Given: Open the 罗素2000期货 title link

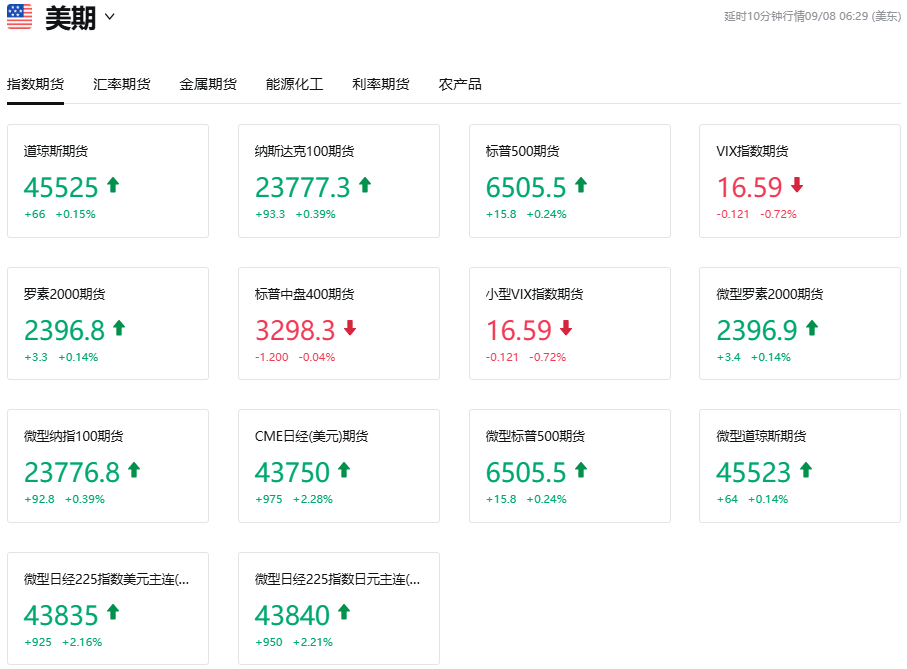Looking at the screenshot, I should click(64, 294).
